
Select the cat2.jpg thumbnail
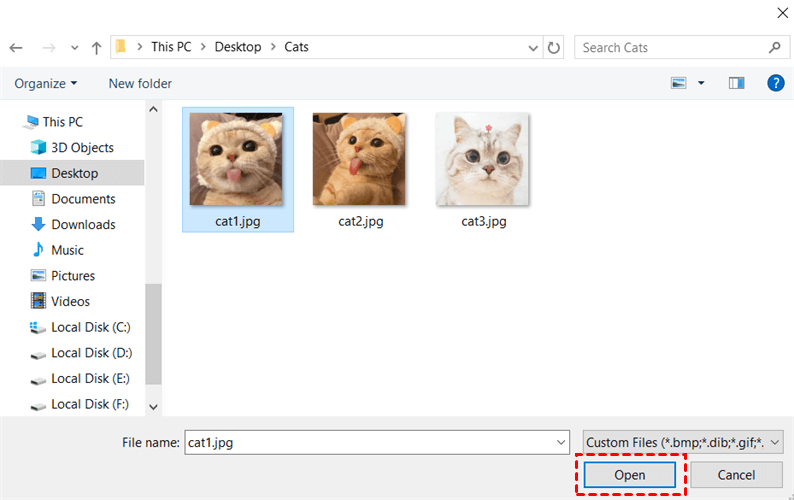359,159
